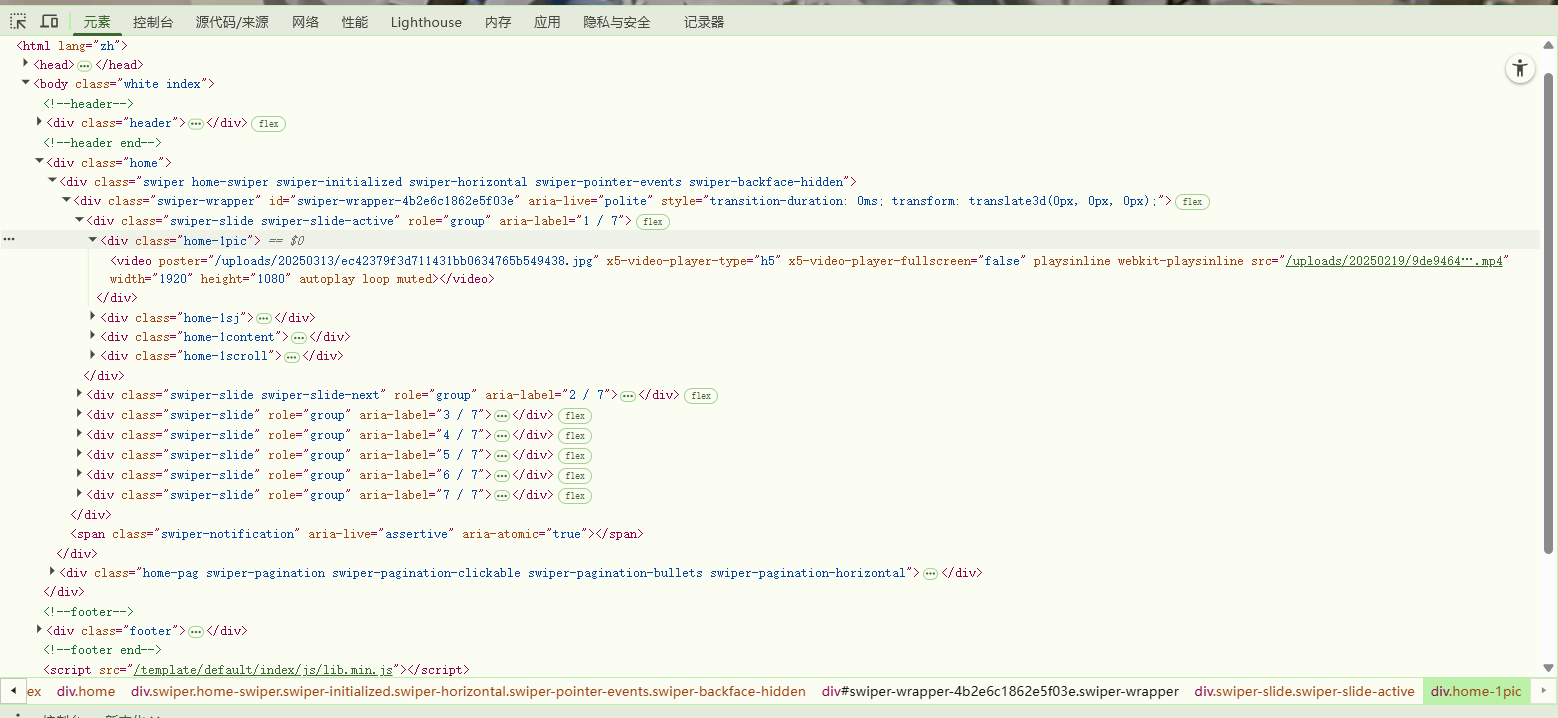Image resolution: width=1558 pixels, height=718 pixels.
Task: Expand the home-1sj div node
Action: click(93, 317)
